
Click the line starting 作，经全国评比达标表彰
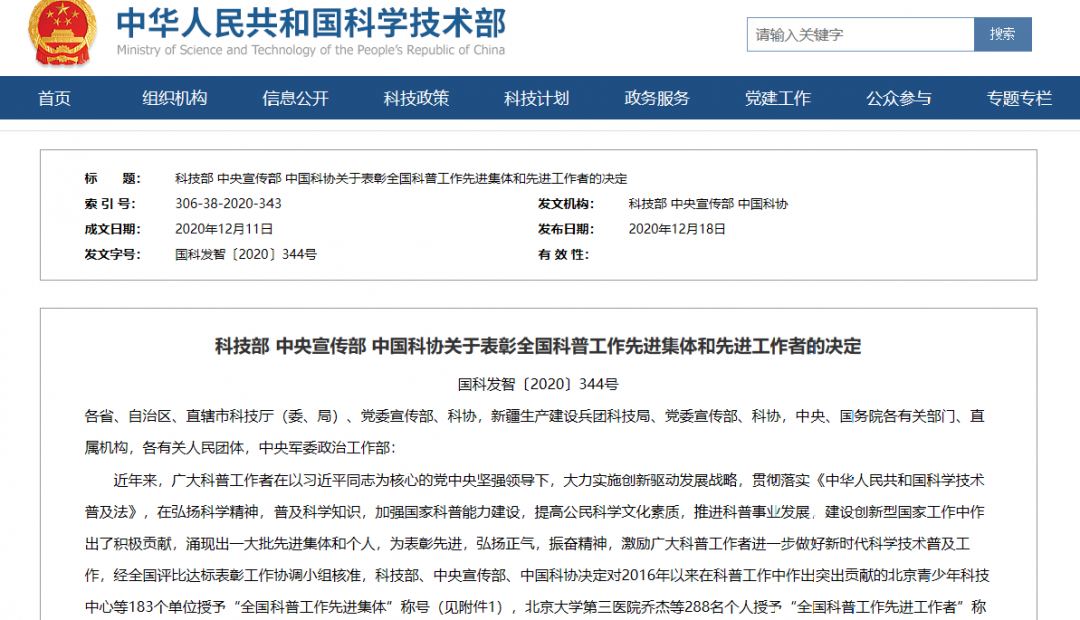(x=537, y=575)
